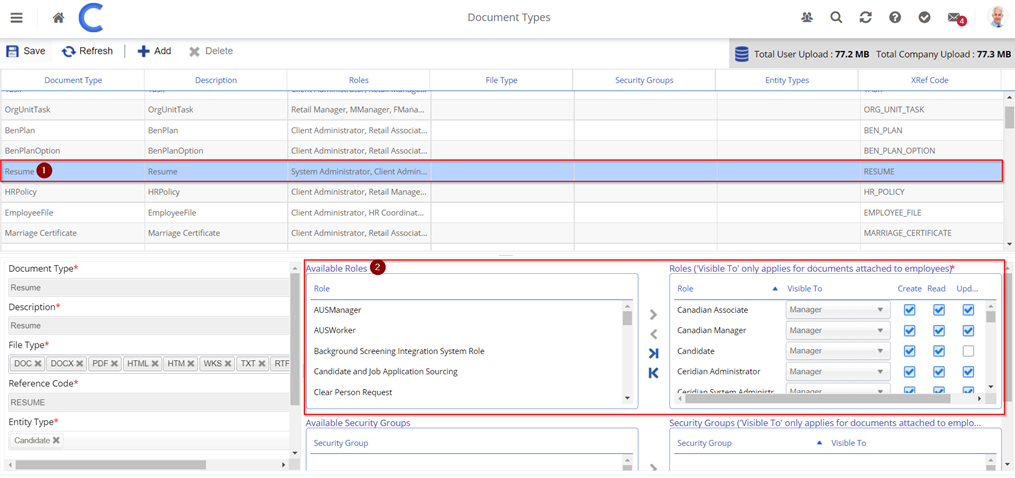Go to the Home page icon

59,18
